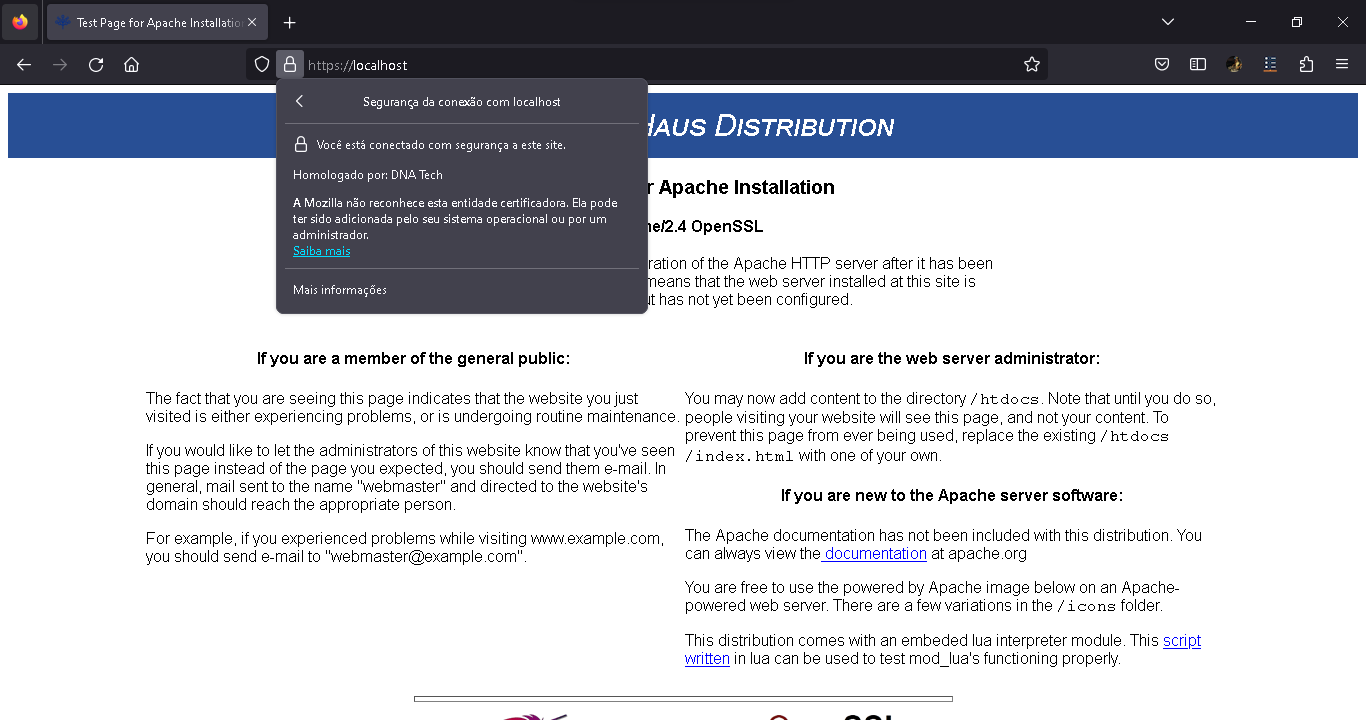Minimize the Firefox window
The image size is (1366, 720).
click(1251, 22)
